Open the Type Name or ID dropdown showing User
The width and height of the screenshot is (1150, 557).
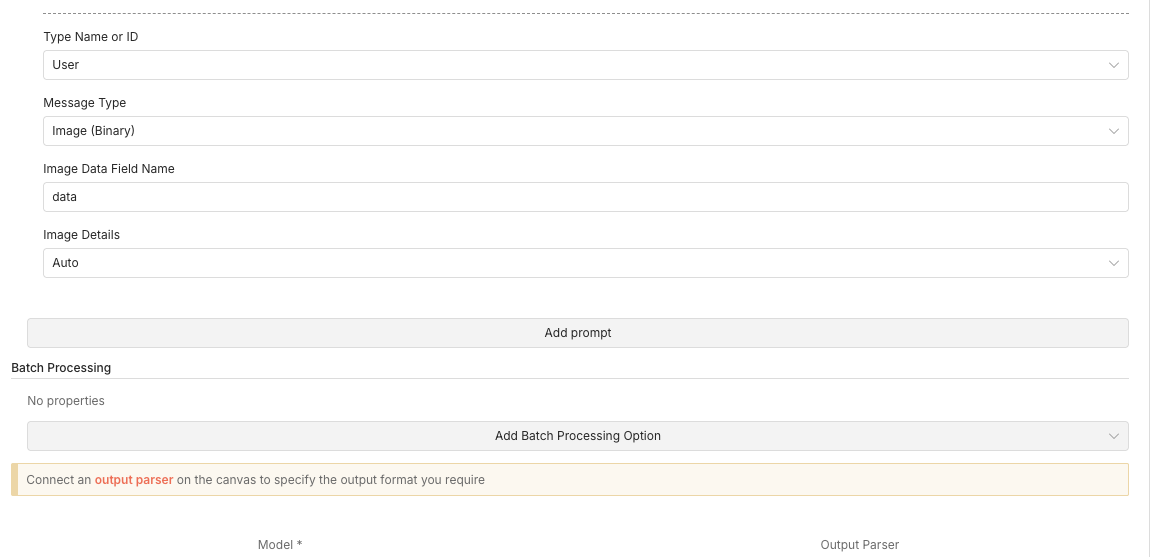click(x=585, y=65)
